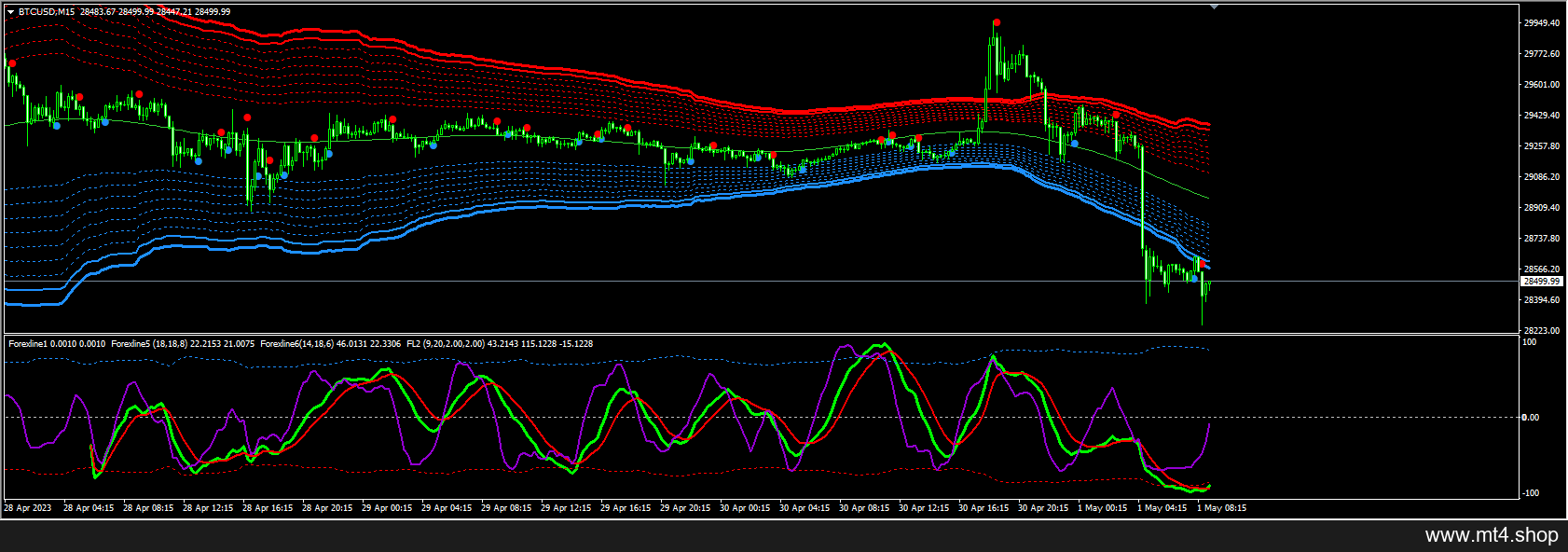Click the 29 Apr 20:15 time label
1568x552 pixels.
685,508
